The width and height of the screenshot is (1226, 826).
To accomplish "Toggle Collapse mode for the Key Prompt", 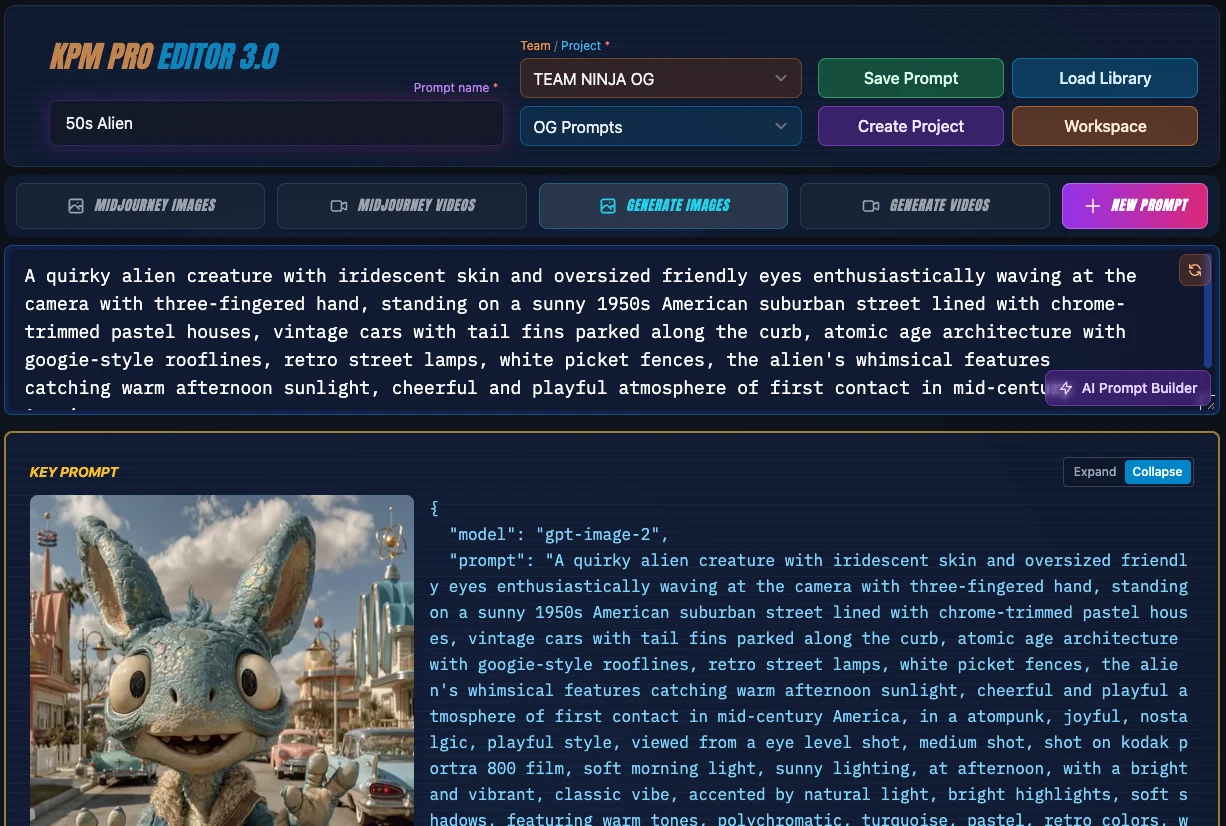I will (1157, 471).
